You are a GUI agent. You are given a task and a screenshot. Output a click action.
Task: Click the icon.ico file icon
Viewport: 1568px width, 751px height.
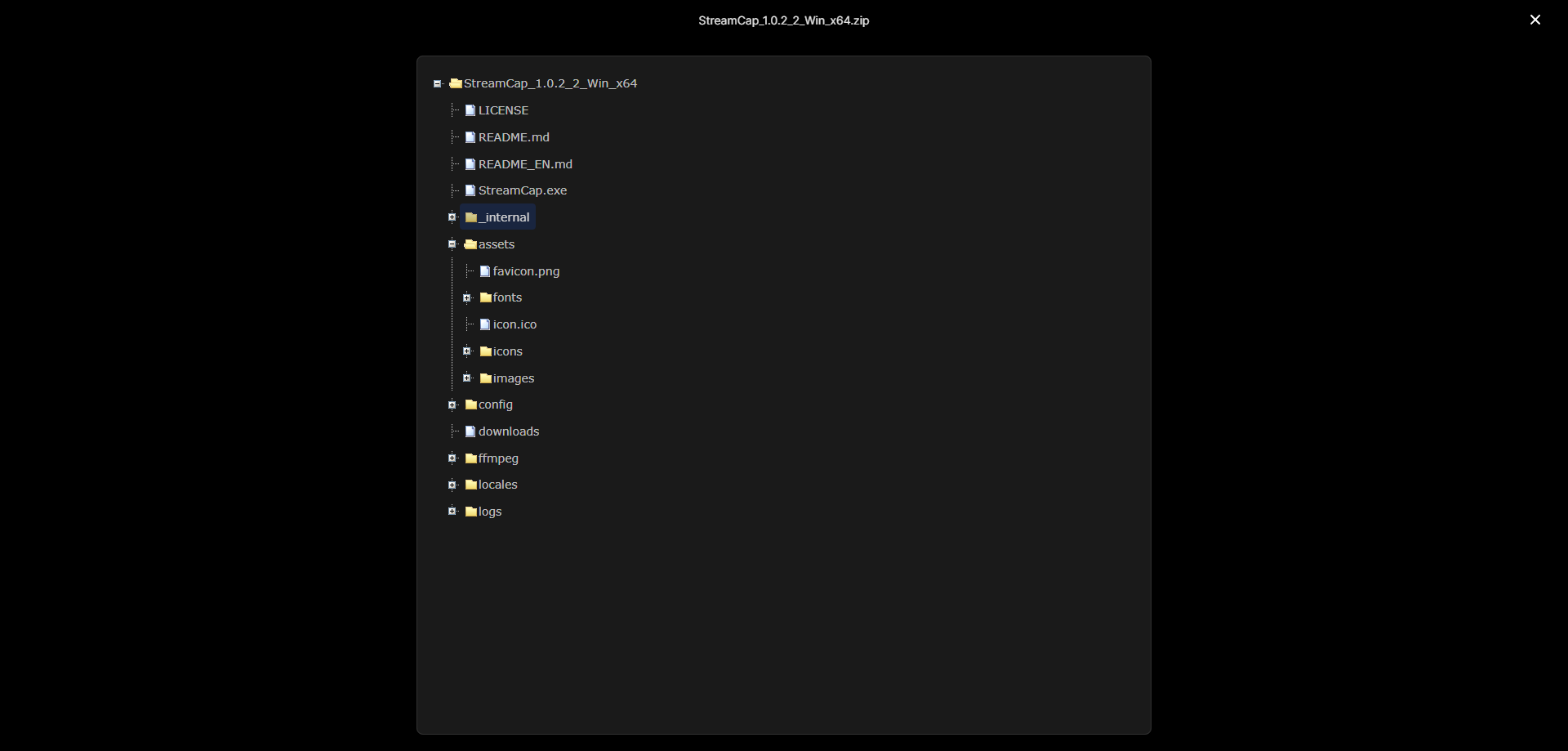pos(485,324)
